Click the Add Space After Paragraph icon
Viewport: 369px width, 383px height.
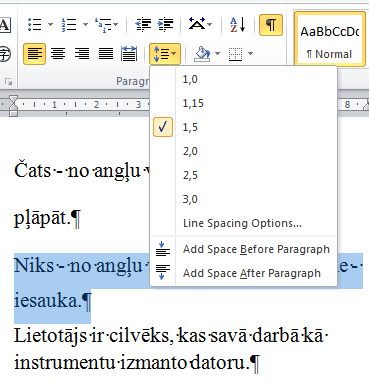point(163,272)
